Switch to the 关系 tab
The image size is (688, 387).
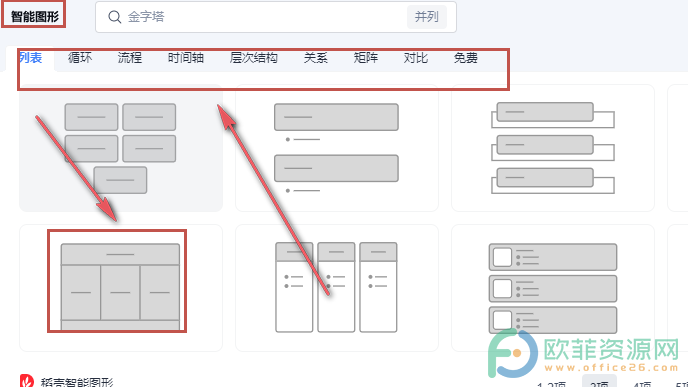point(316,57)
